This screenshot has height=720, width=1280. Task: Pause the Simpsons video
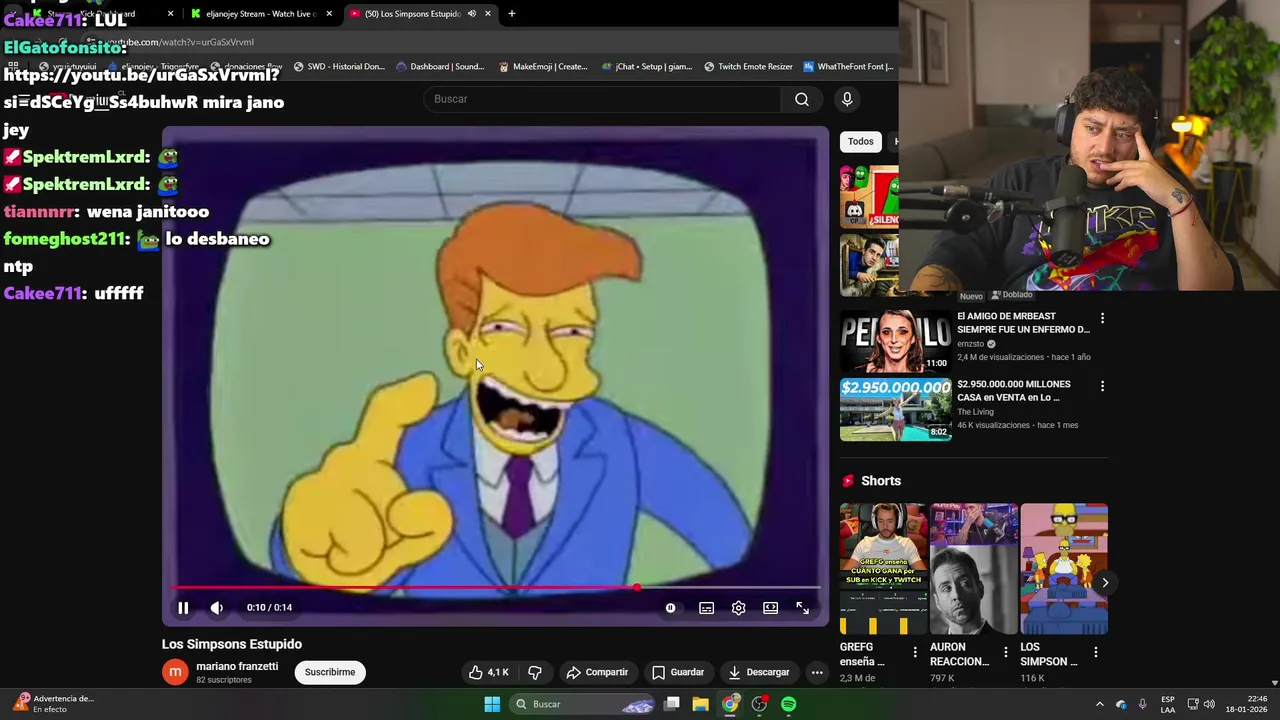pyautogui.click(x=183, y=607)
